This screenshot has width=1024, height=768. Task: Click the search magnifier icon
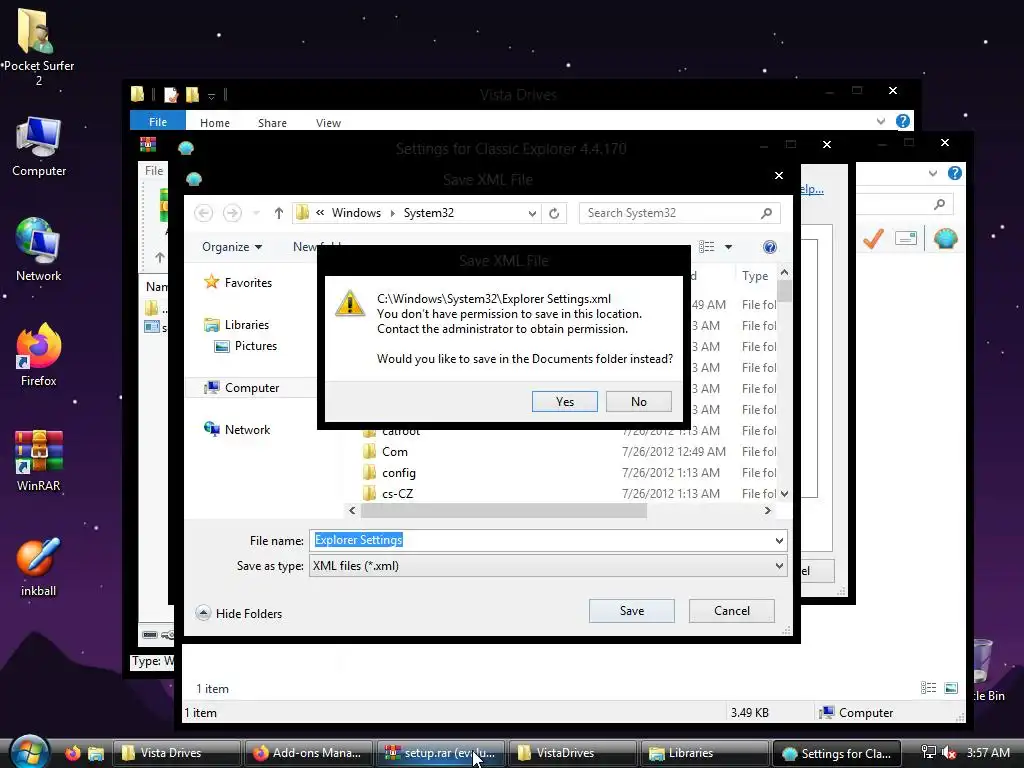pyautogui.click(x=766, y=213)
